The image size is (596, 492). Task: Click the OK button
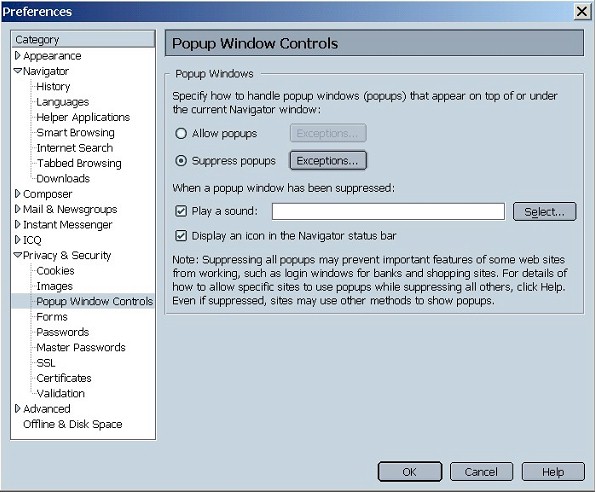(410, 472)
